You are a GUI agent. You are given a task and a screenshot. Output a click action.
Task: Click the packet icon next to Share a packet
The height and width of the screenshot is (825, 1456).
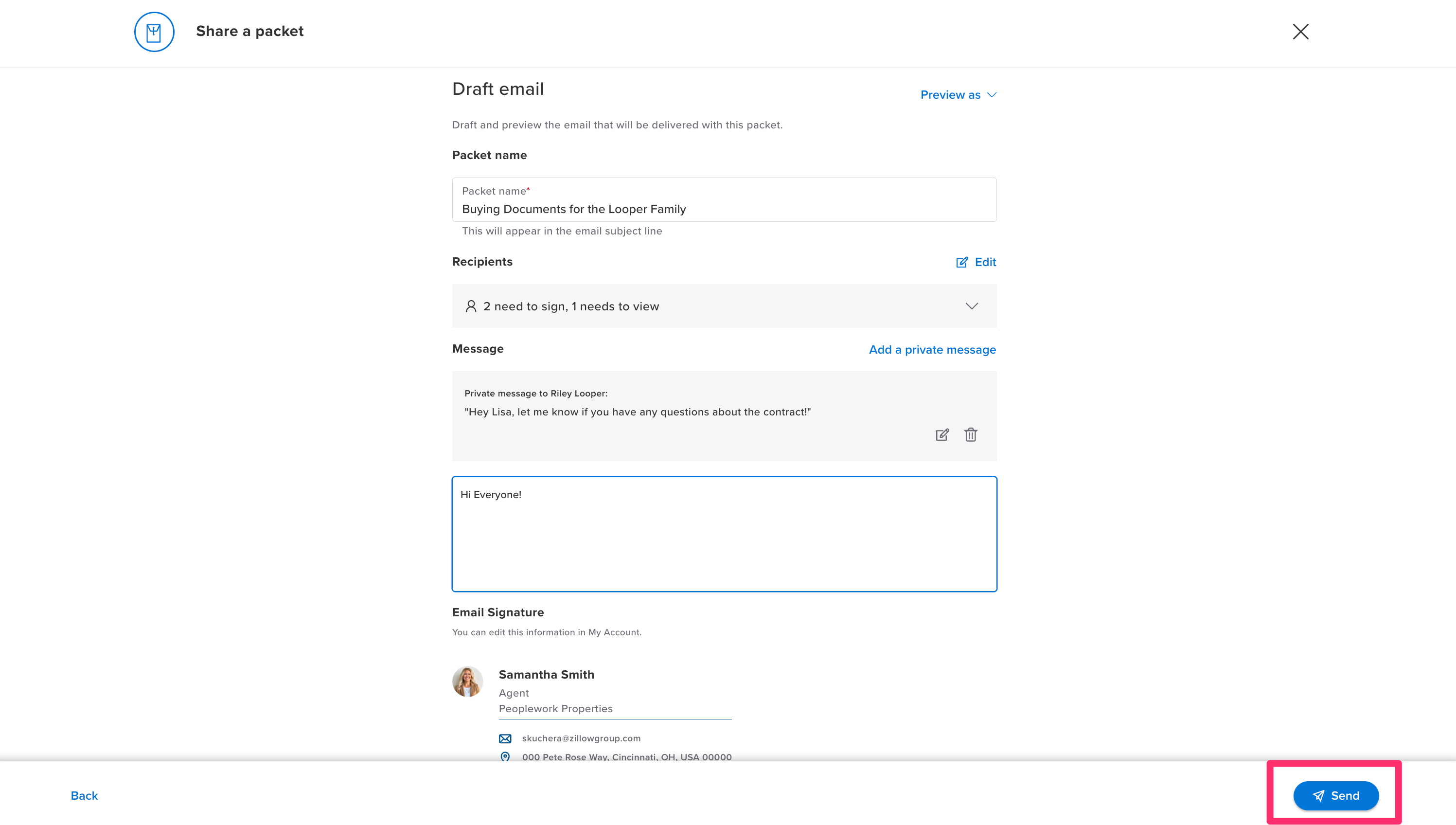pos(154,32)
